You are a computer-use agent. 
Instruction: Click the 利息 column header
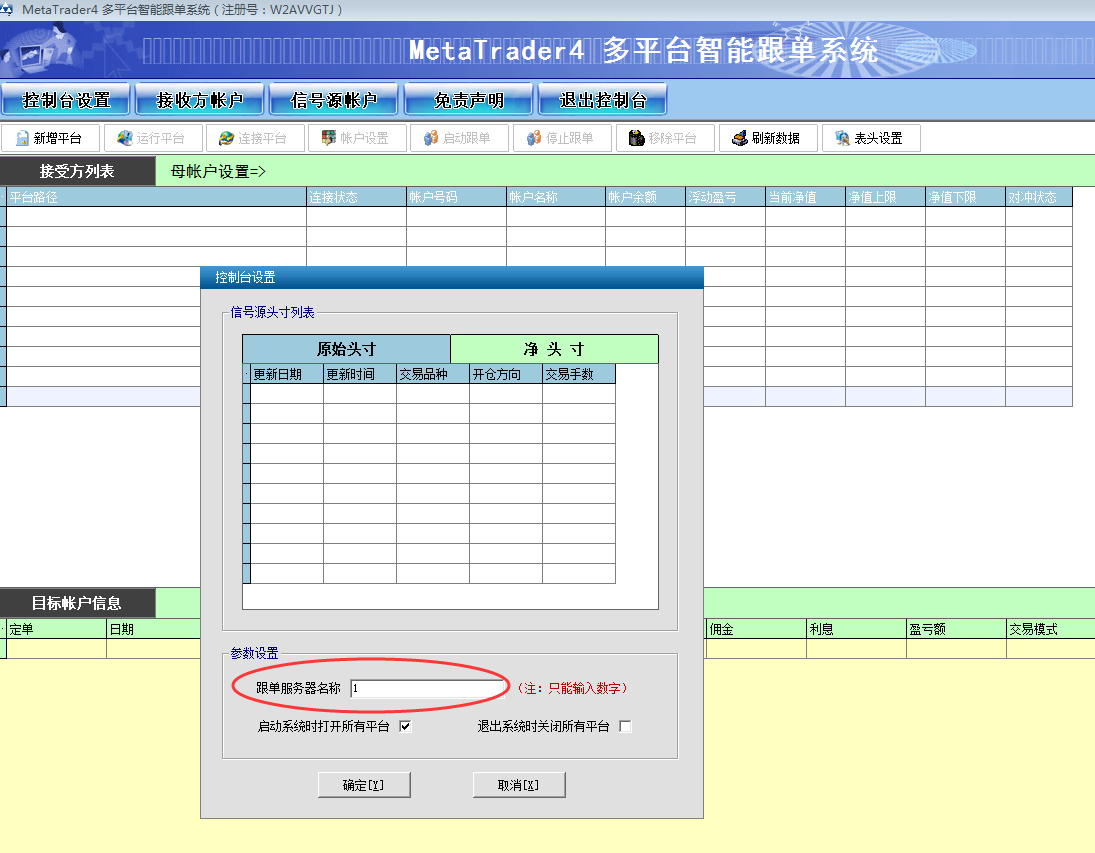click(x=856, y=629)
